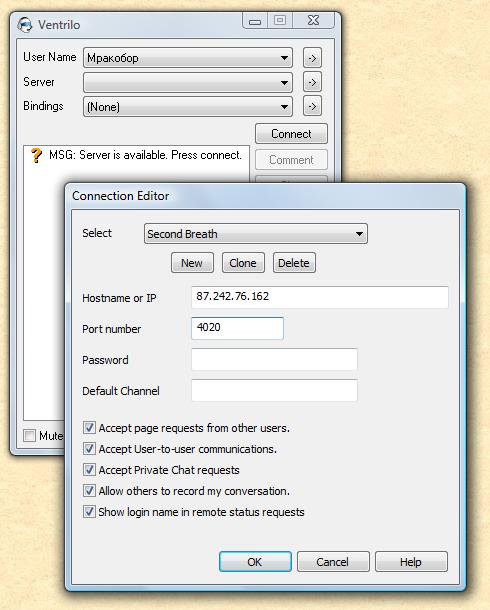
Task: Click the Connection Editor title bar
Action: (266, 196)
